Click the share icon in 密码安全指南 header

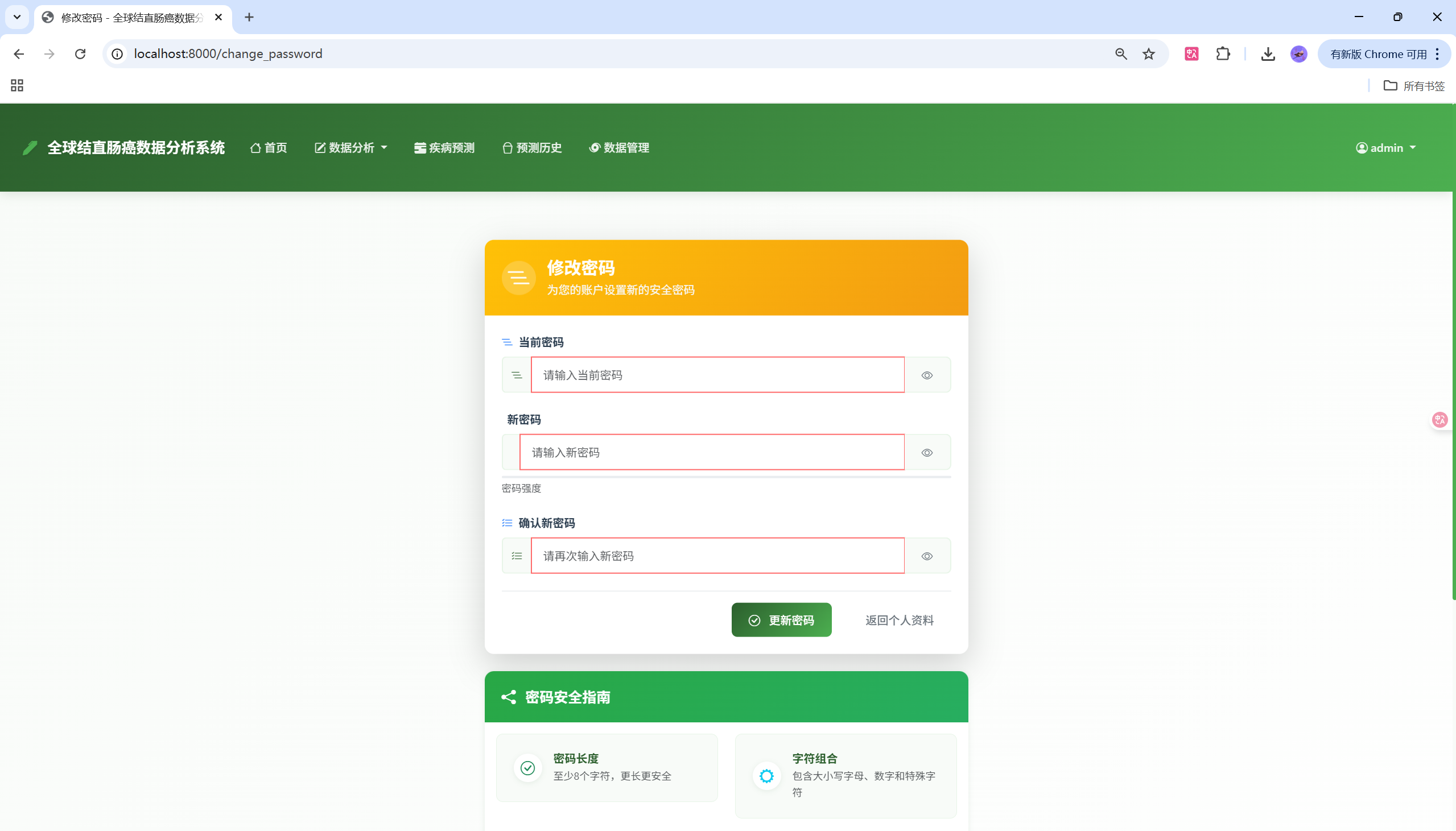pos(509,697)
